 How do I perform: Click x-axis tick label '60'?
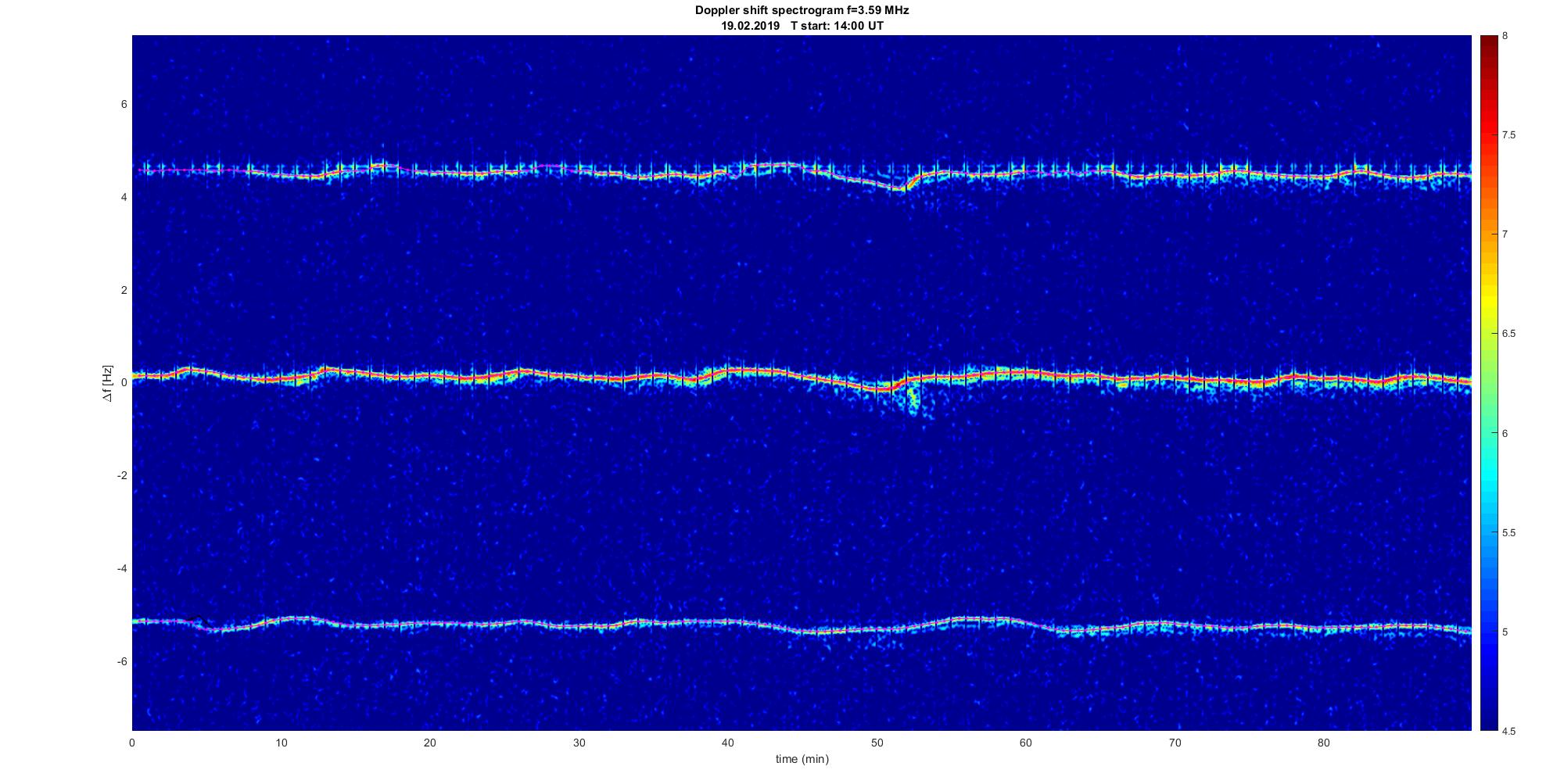click(1026, 743)
